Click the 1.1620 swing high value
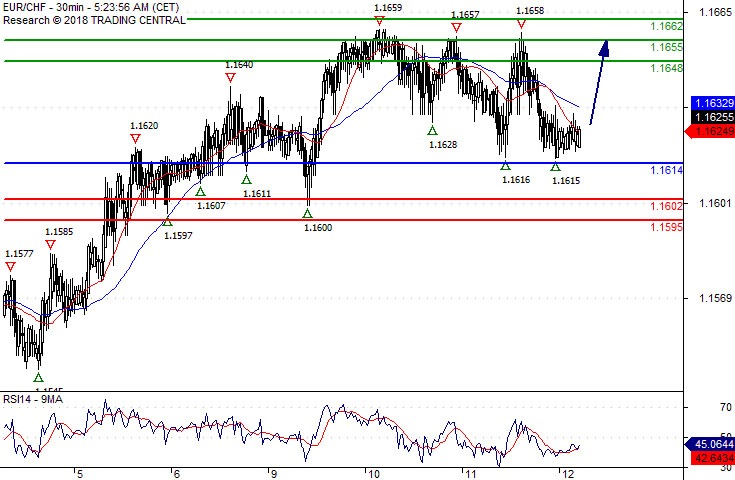 144,126
